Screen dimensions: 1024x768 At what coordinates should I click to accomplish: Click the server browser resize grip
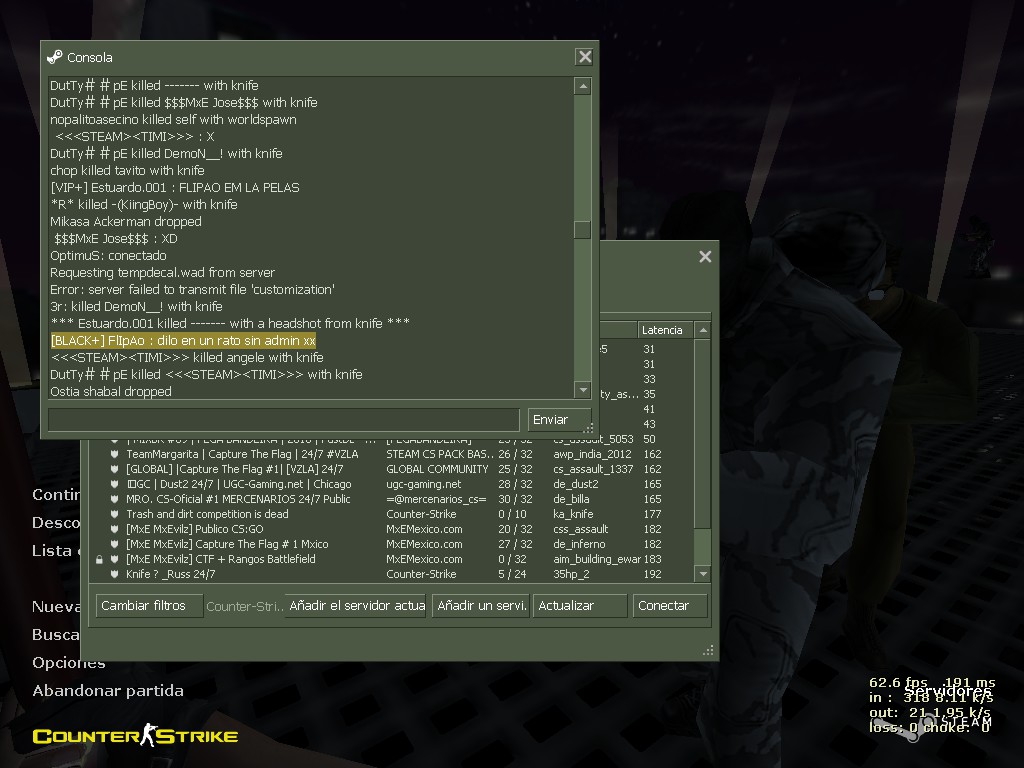pos(708,650)
